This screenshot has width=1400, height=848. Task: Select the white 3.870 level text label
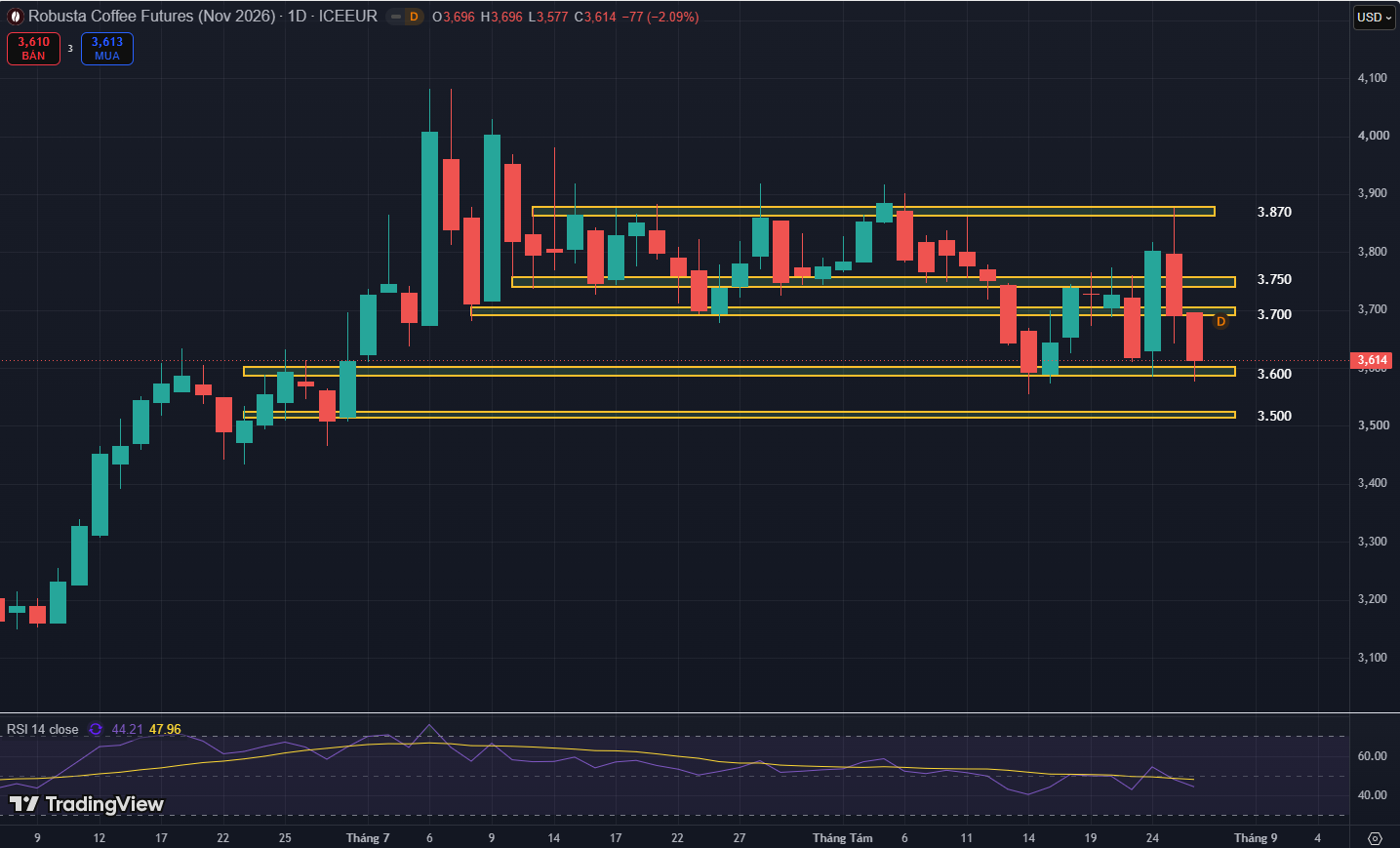point(1274,212)
